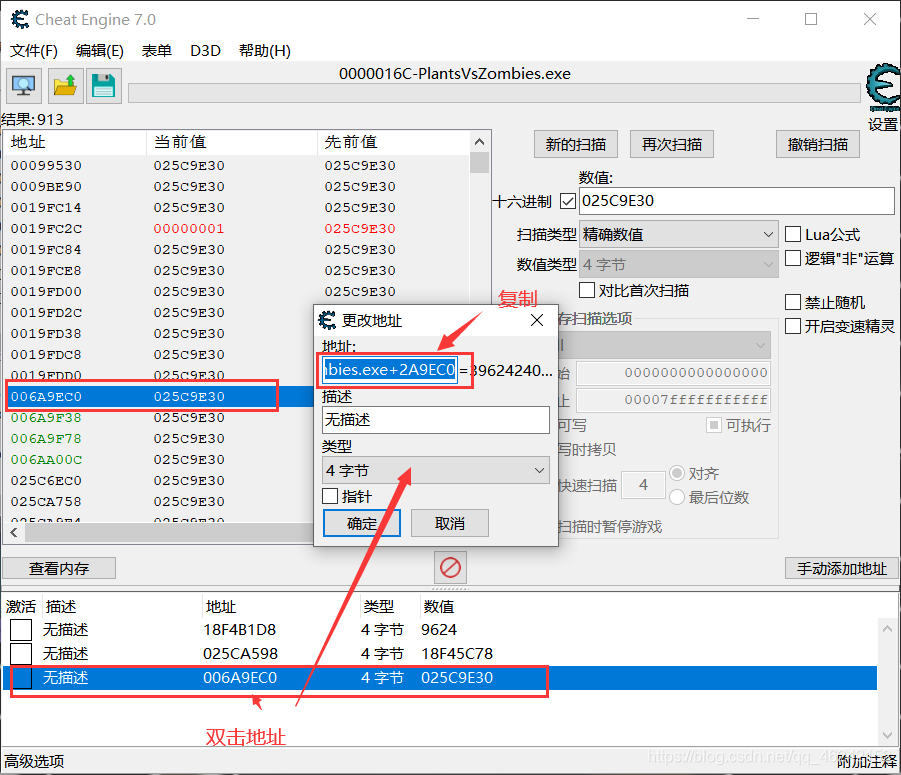The height and width of the screenshot is (775, 901).
Task: Enable the 逻辑"非"运算 checkbox
Action: point(793,258)
